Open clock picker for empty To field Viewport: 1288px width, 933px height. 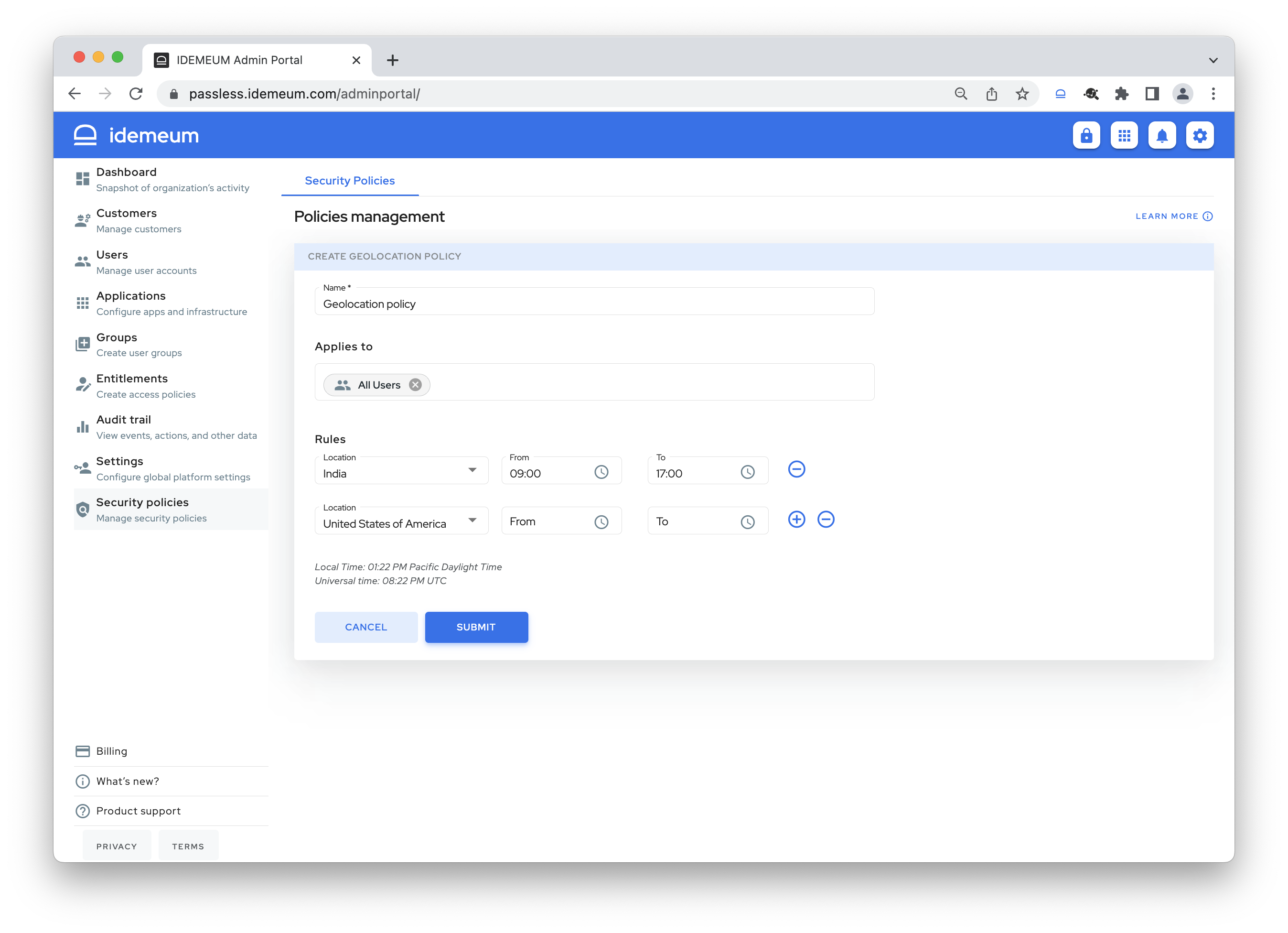[747, 521]
